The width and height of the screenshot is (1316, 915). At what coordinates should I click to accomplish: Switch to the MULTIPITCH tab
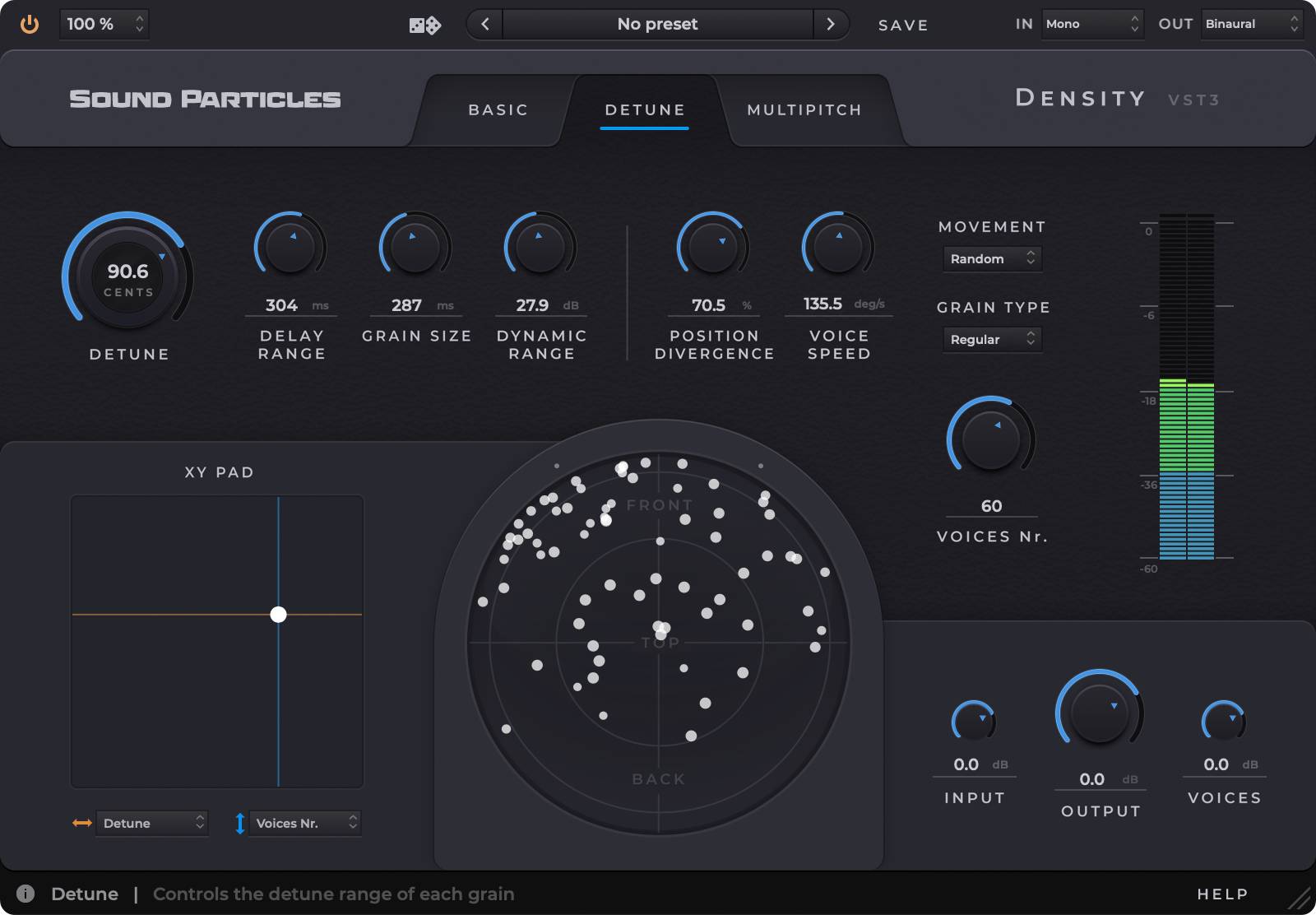coord(803,109)
